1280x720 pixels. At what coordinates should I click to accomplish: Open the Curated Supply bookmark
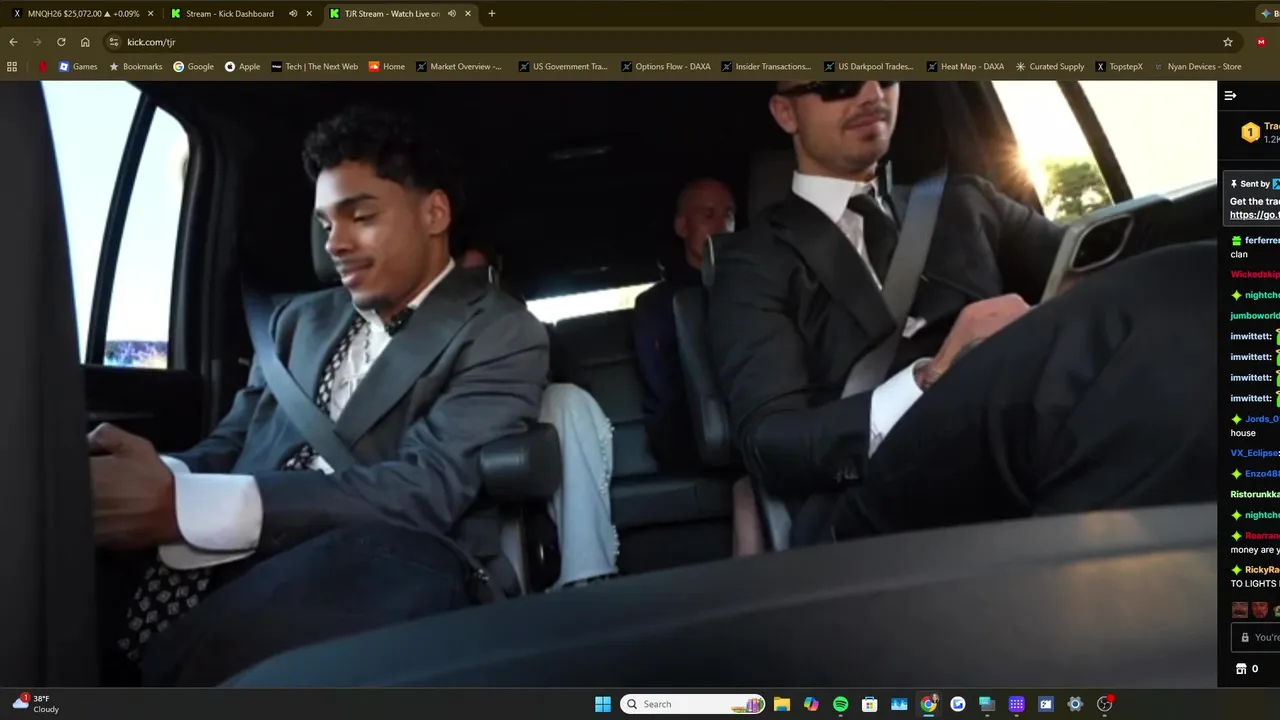tap(1050, 67)
